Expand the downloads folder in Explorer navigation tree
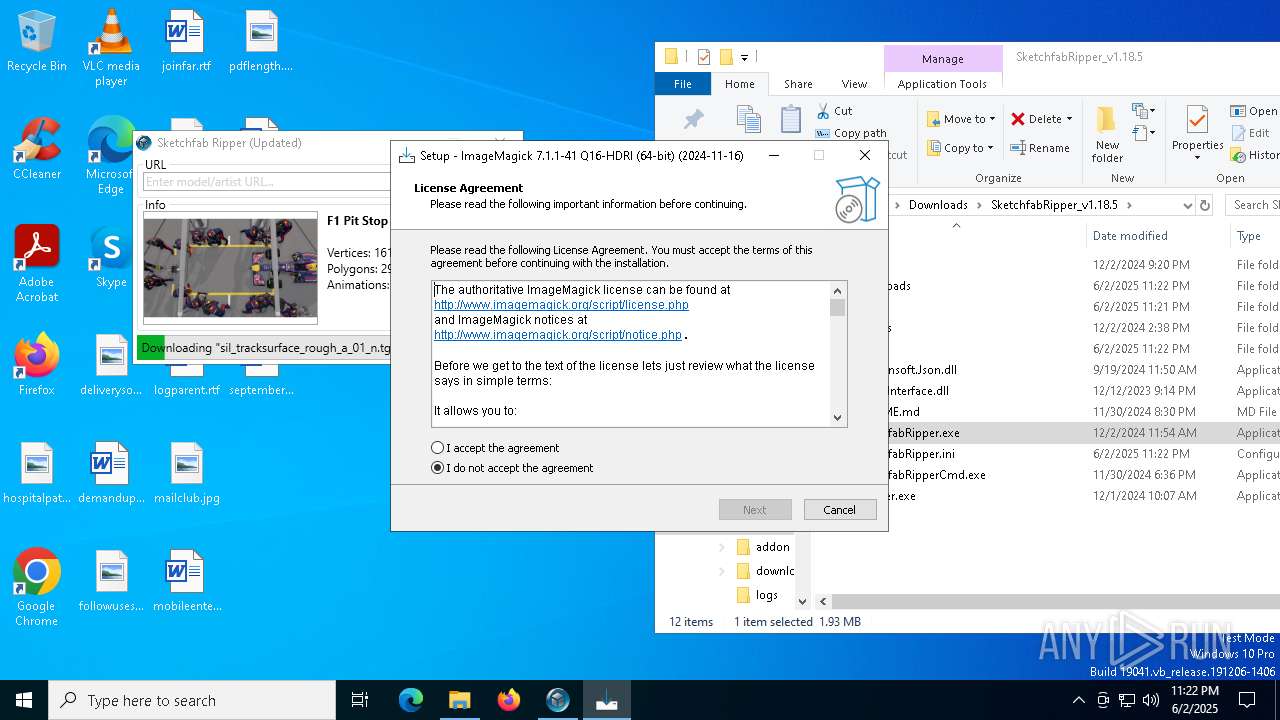Screen dimensions: 1280x720 click(x=722, y=571)
